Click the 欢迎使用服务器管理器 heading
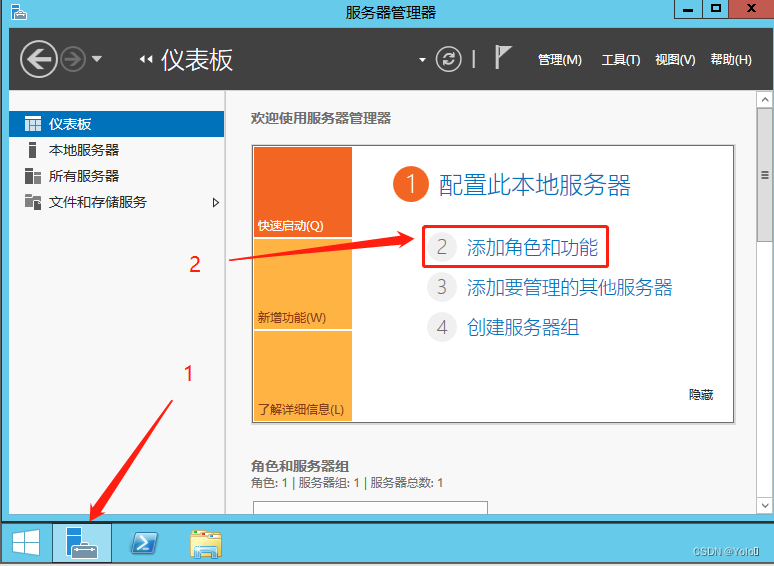Screen dimensions: 774x566 321,118
